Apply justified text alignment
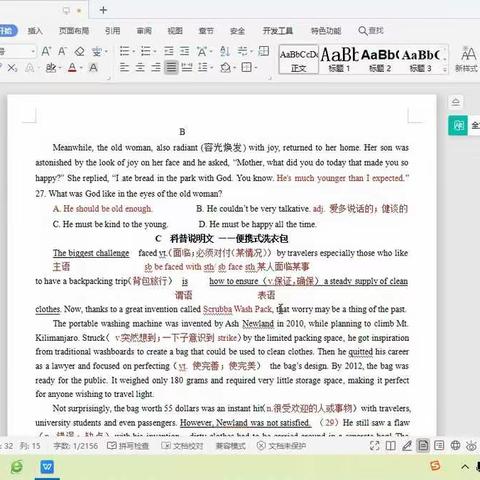The width and height of the screenshot is (480, 480). pyautogui.click(x=171, y=68)
